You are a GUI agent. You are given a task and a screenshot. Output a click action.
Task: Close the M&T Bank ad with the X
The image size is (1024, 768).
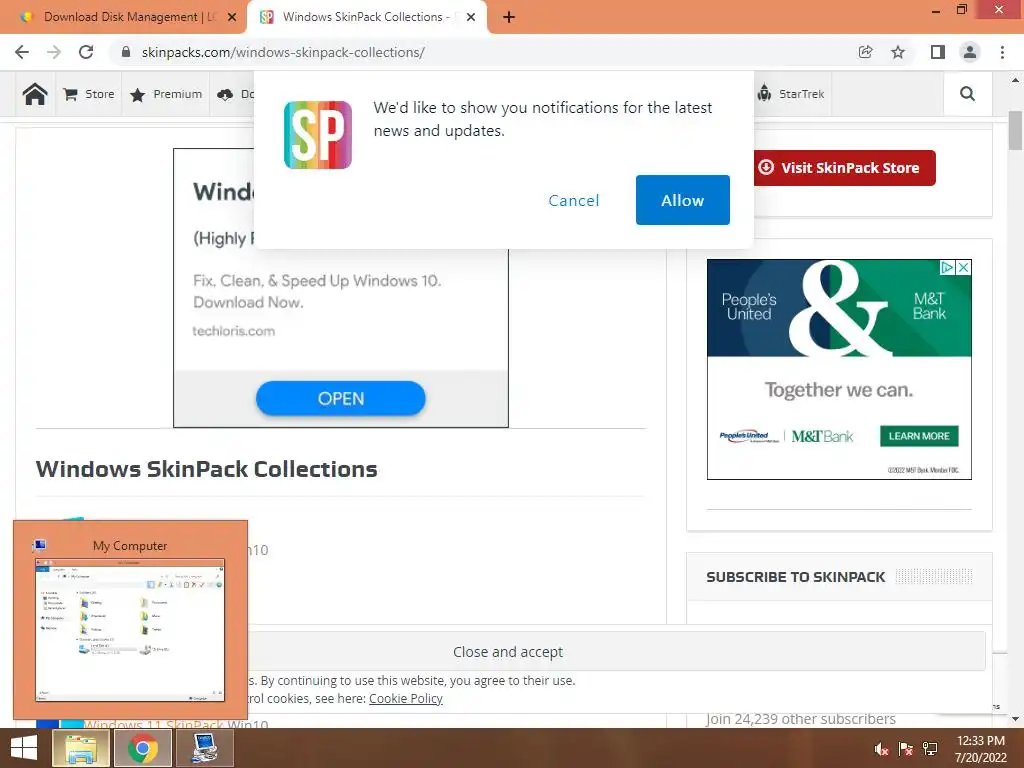pyautogui.click(x=963, y=268)
